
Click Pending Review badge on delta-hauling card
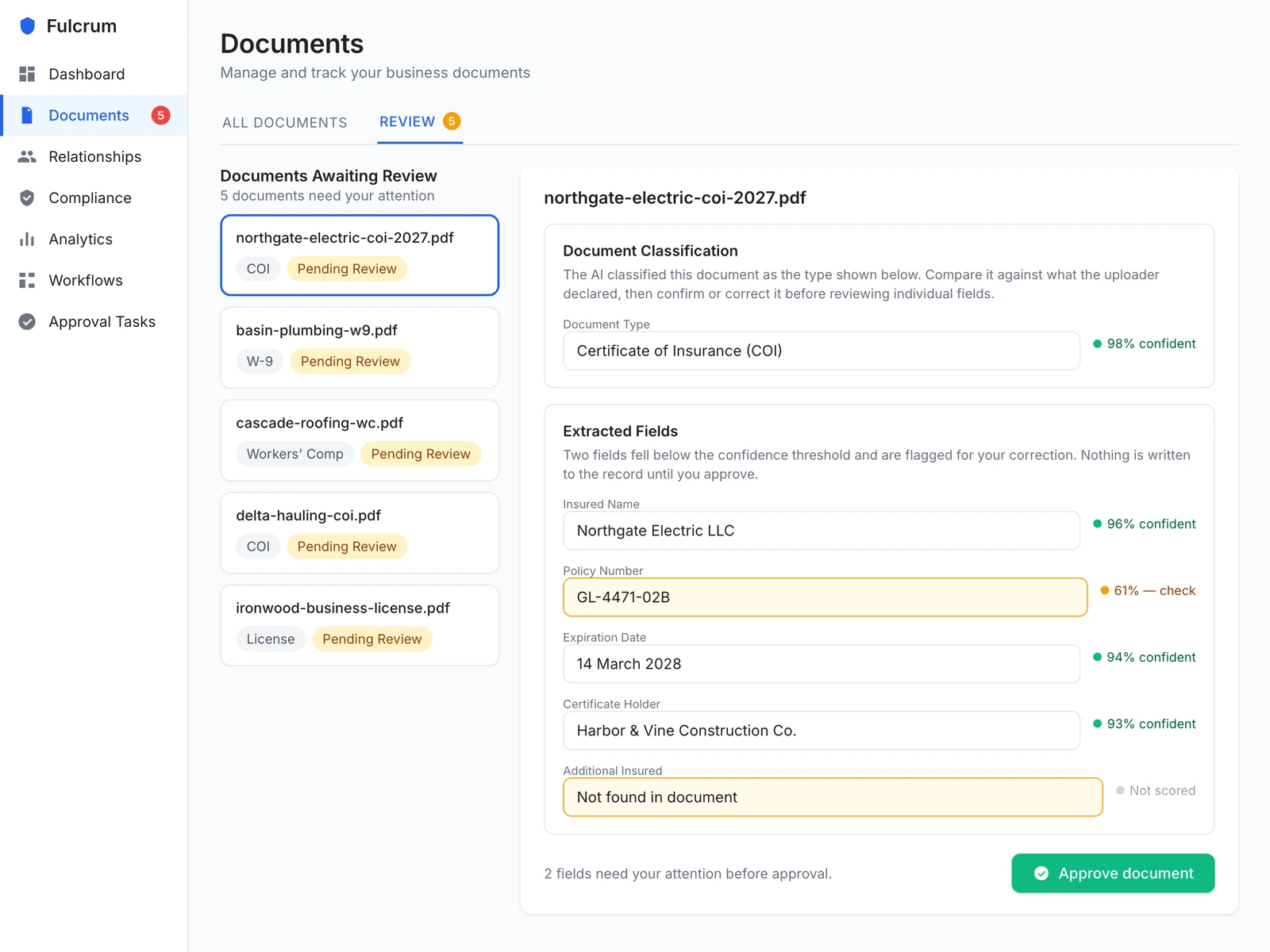[x=347, y=546]
